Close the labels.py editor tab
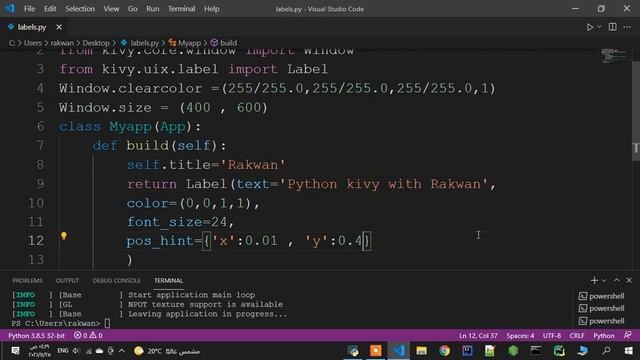The image size is (640, 360). 59,27
